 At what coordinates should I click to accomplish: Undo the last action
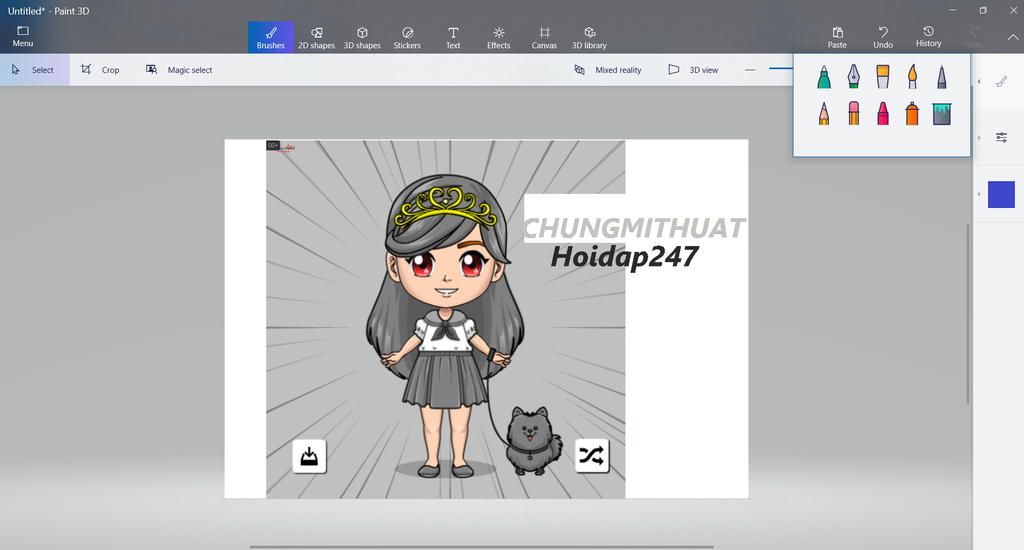(x=883, y=37)
